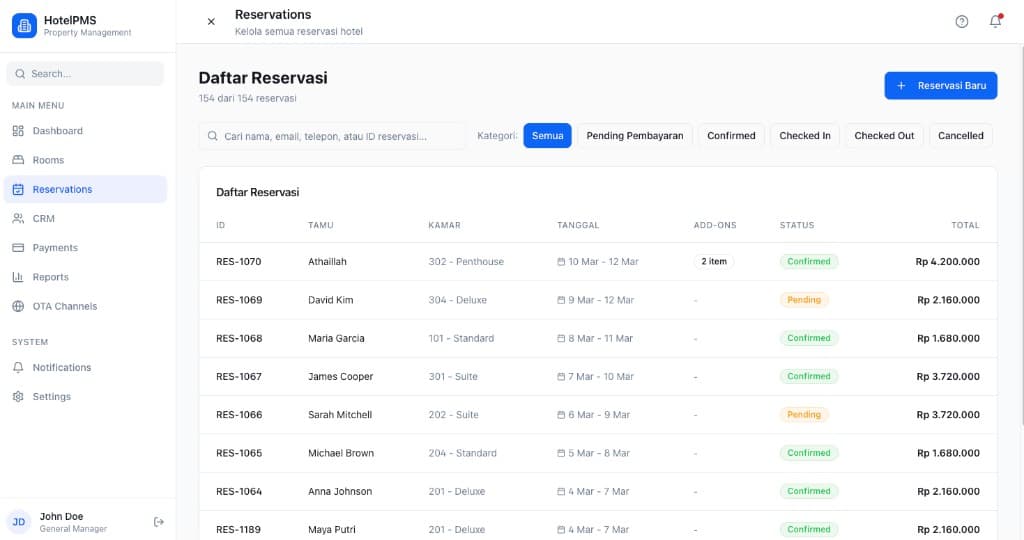Viewport: 1024px width, 540px height.
Task: Click the Reservasi Baru button
Action: click(940, 86)
